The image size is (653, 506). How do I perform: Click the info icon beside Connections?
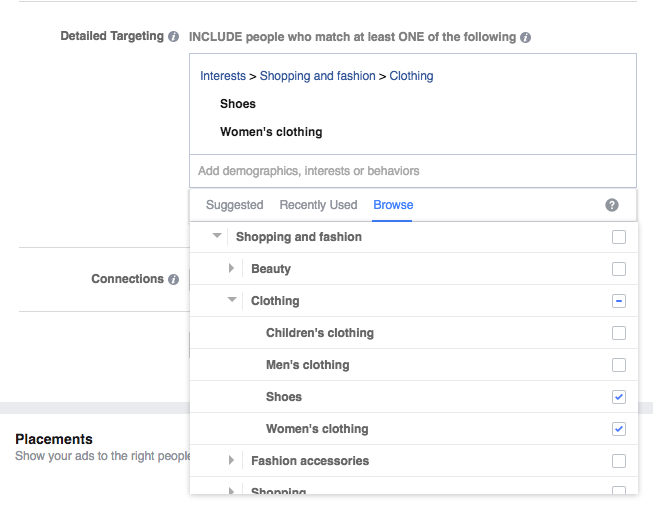coord(173,279)
